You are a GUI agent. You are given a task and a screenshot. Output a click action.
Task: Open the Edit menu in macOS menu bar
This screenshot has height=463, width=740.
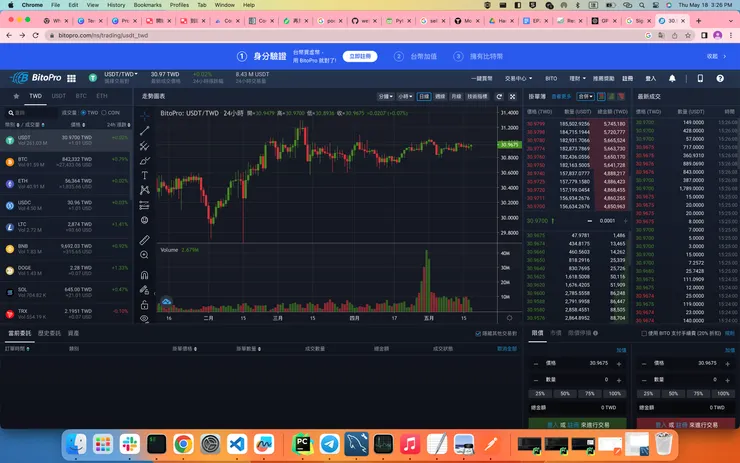(x=73, y=5)
